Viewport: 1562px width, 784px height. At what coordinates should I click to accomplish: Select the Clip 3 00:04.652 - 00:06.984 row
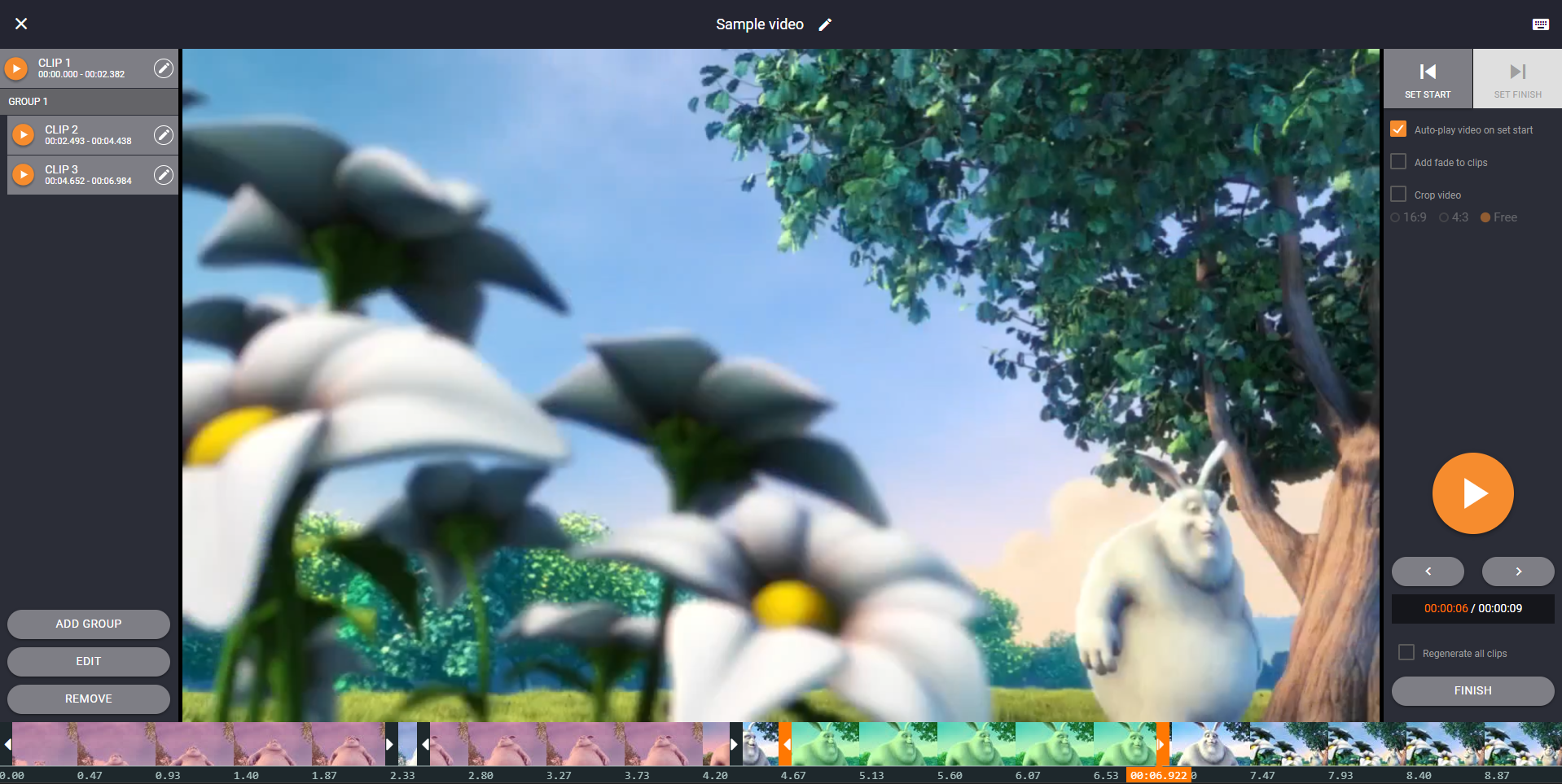click(92, 174)
